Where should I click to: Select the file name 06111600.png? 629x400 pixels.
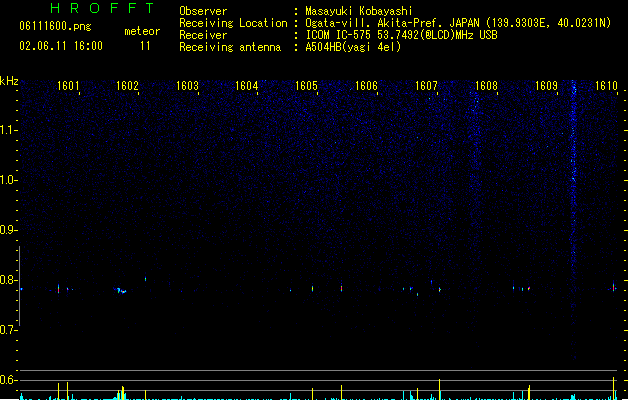55,26
